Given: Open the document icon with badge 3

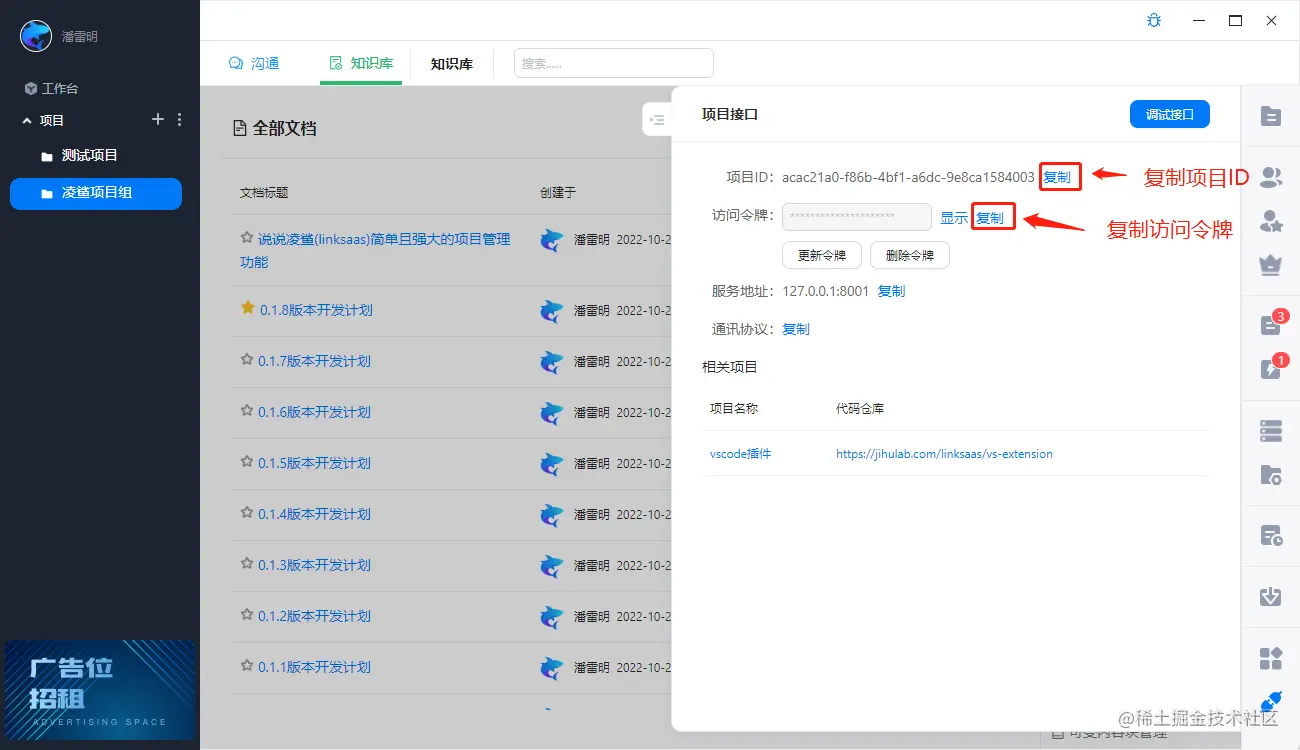Looking at the screenshot, I should click(1271, 325).
